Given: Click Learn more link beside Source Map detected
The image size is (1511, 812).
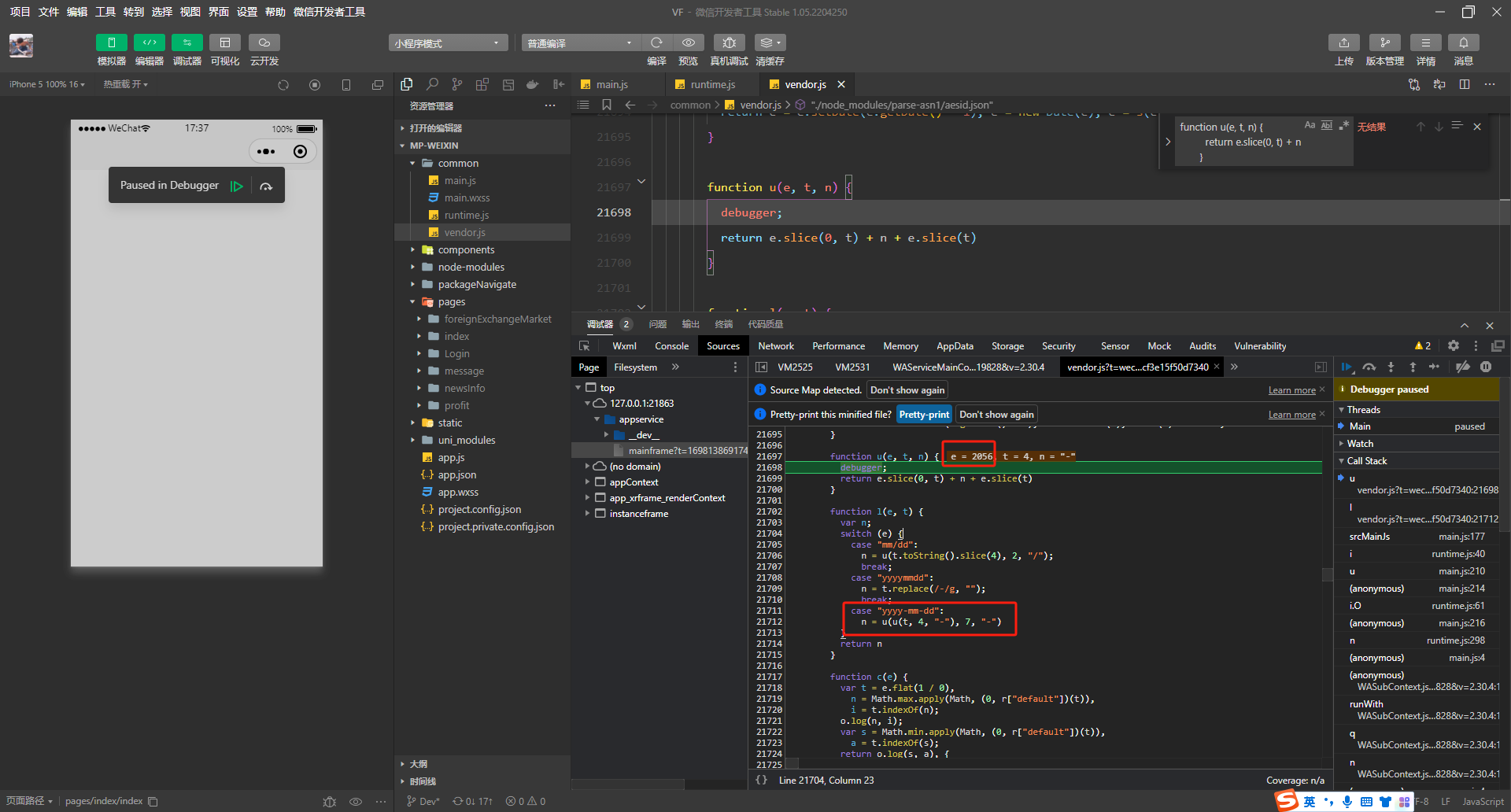Looking at the screenshot, I should (1291, 390).
